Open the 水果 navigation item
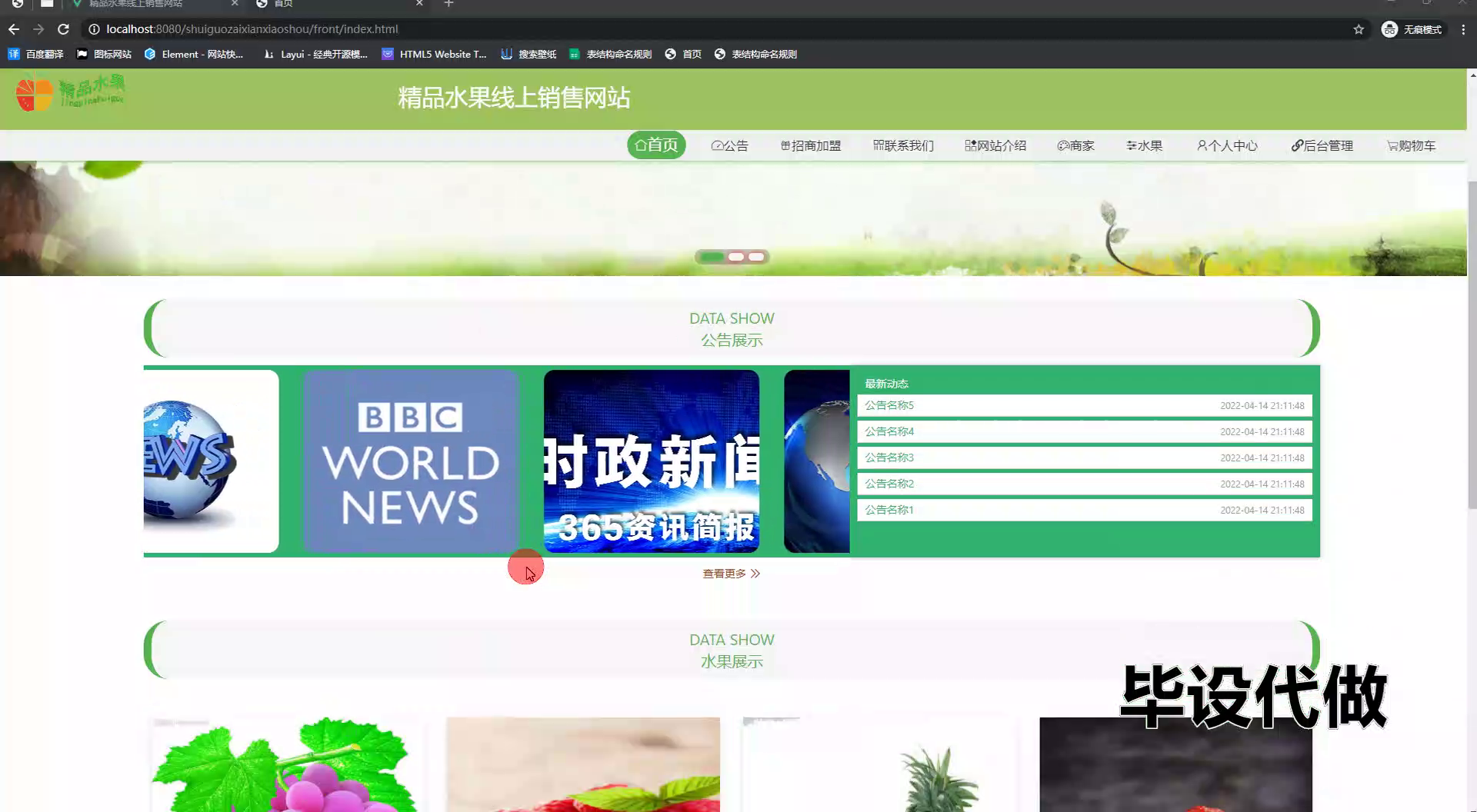 tap(1144, 145)
